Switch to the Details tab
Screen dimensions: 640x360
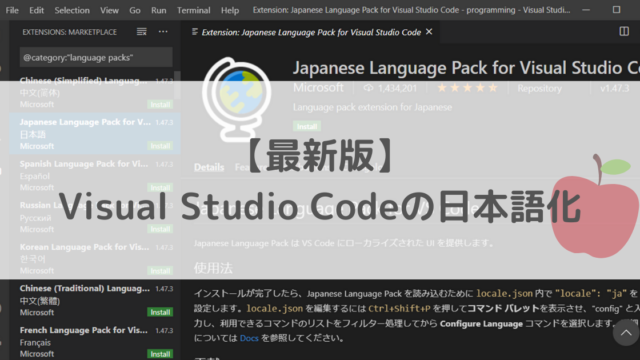tap(209, 167)
